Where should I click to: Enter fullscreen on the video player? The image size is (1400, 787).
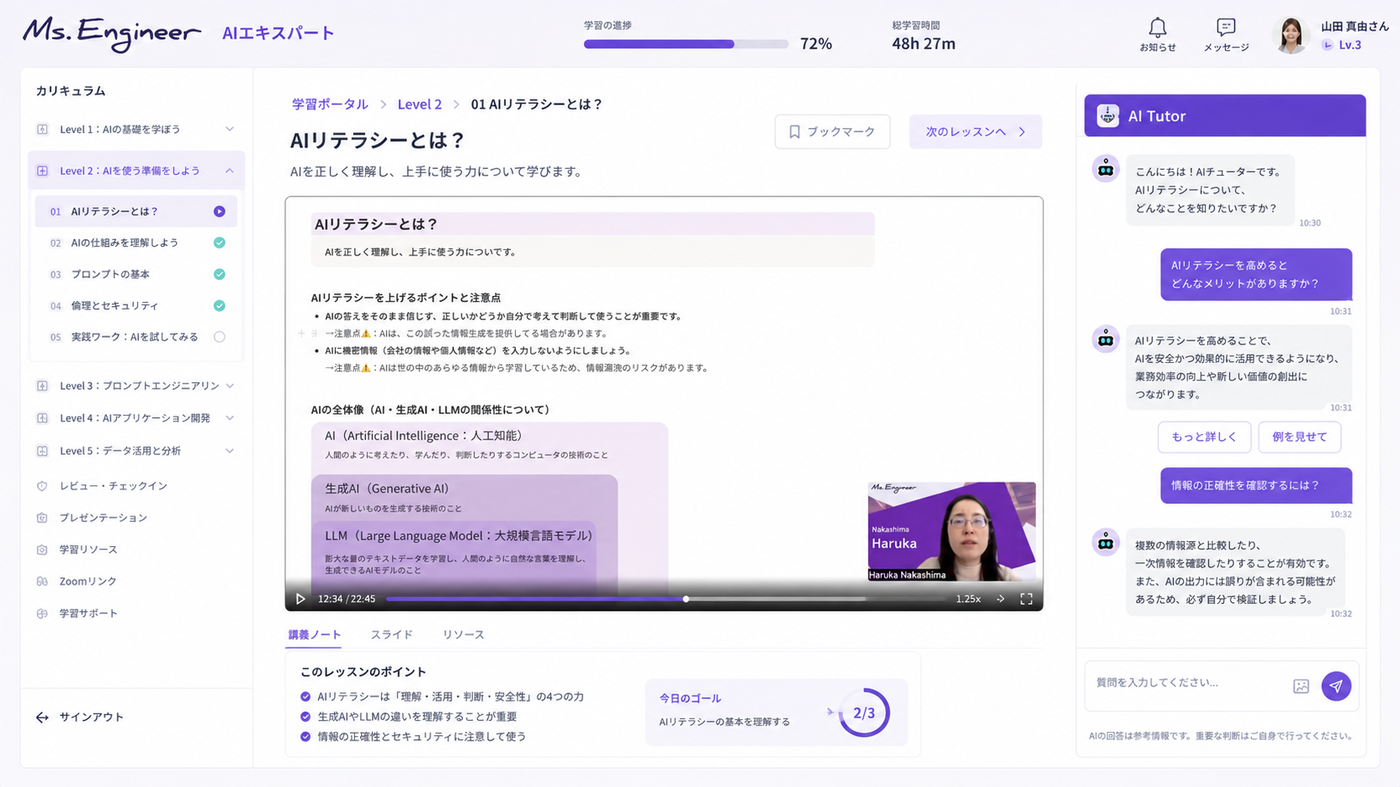coord(1026,599)
